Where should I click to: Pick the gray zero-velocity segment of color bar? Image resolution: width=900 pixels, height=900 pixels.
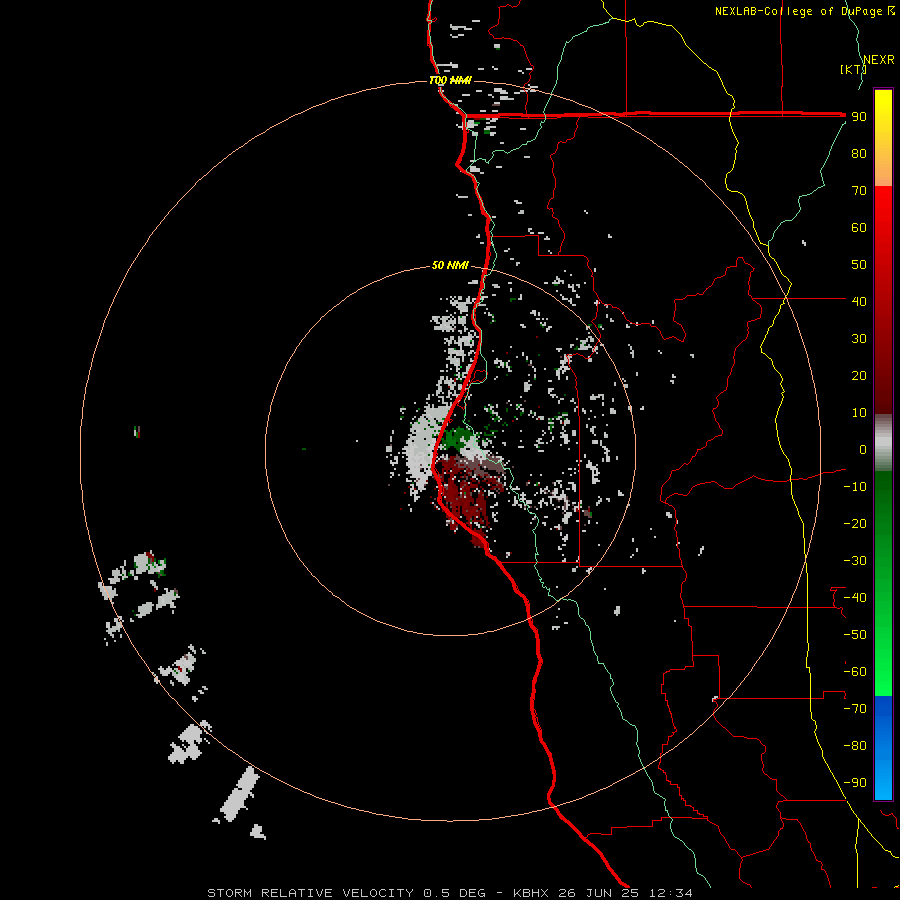click(x=883, y=443)
